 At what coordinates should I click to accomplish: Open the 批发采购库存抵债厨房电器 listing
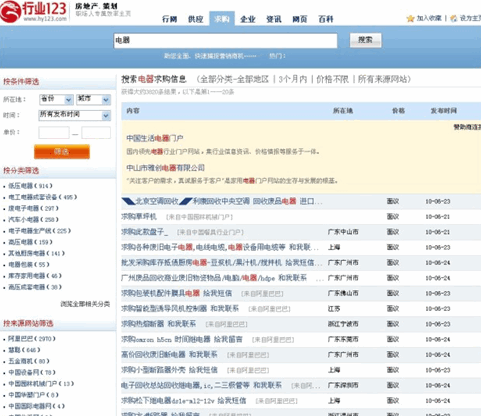coord(221,263)
